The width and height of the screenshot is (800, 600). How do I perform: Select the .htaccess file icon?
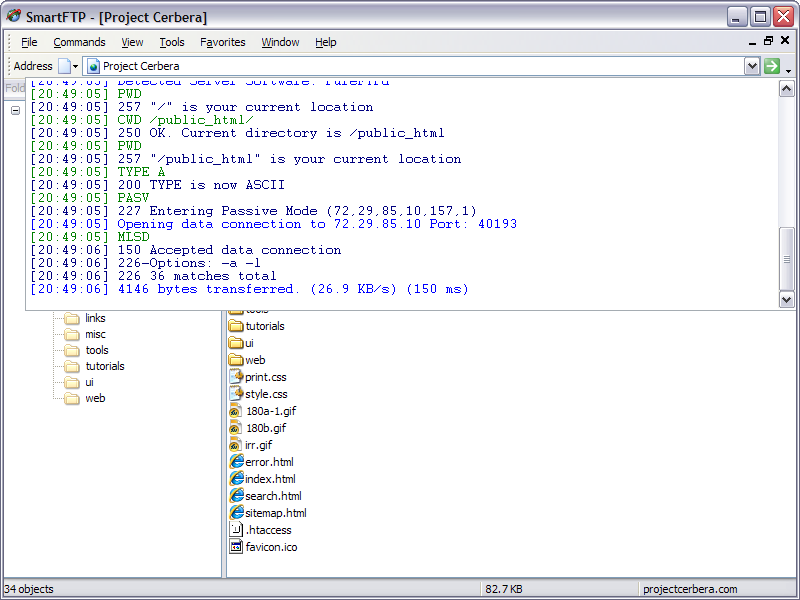(x=236, y=529)
